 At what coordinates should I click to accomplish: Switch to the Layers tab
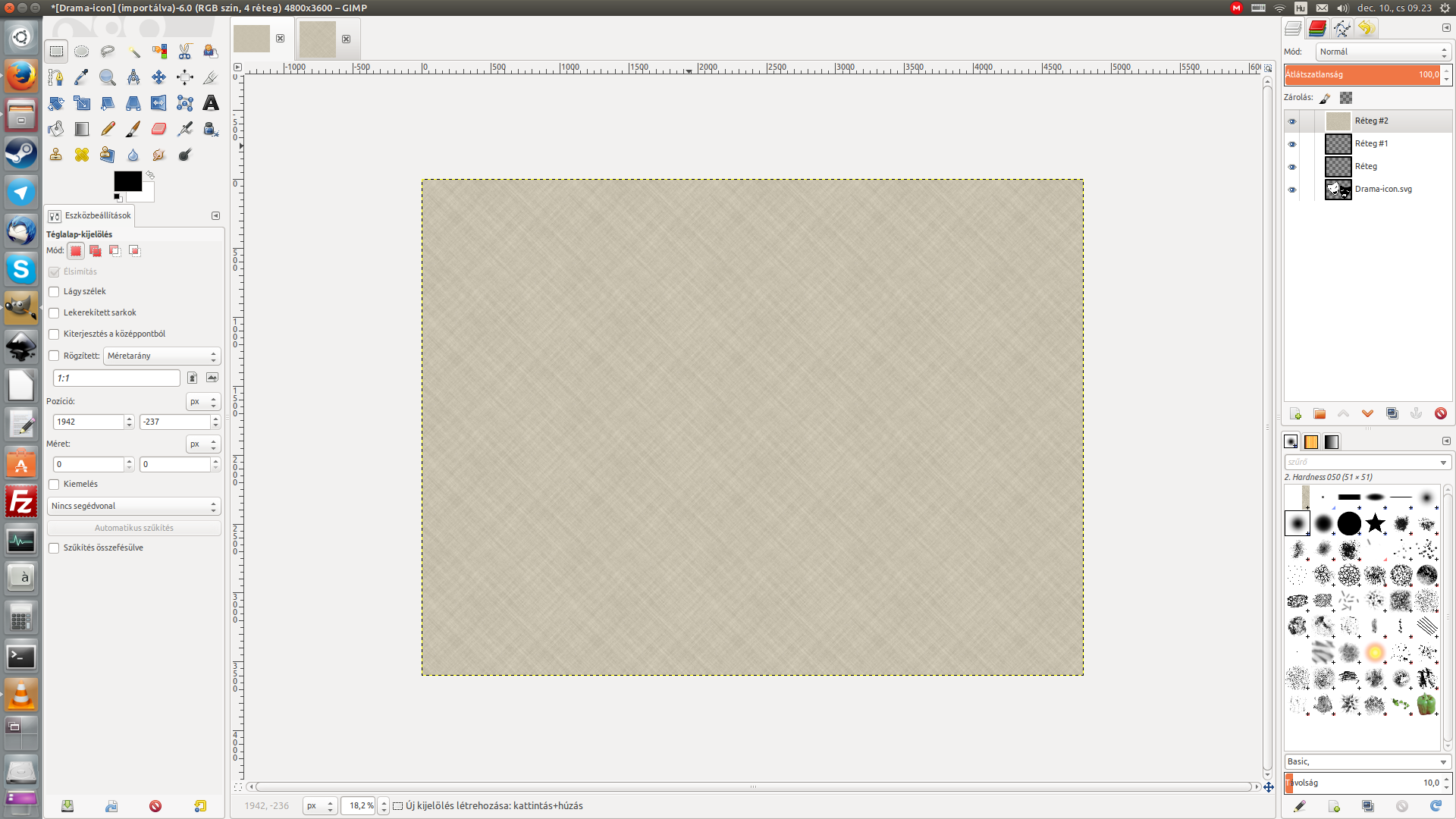point(1293,29)
